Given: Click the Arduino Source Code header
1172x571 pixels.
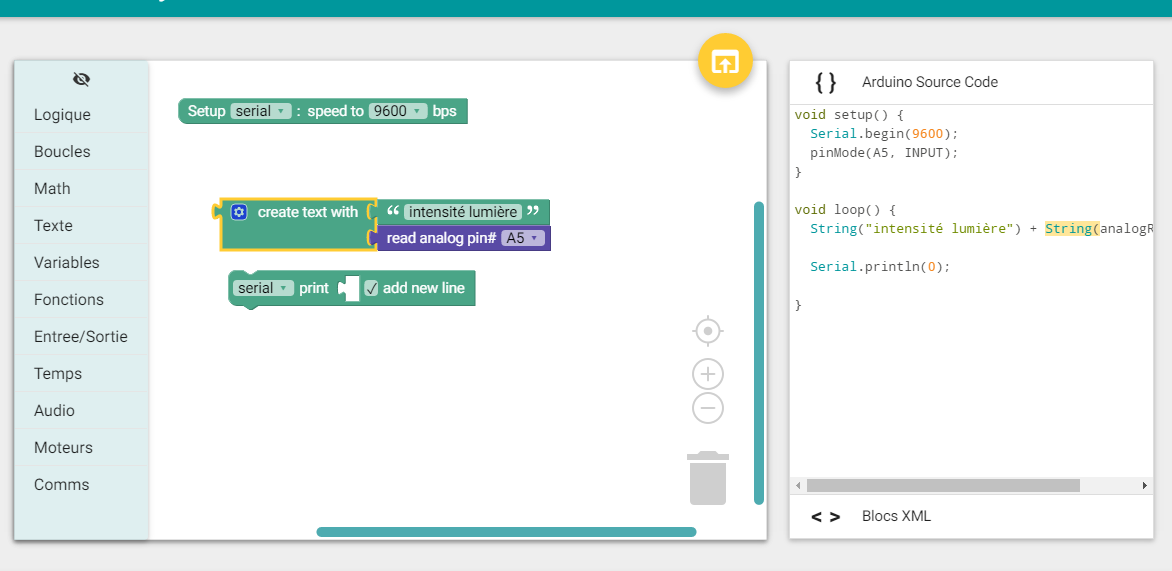Looking at the screenshot, I should tap(929, 82).
